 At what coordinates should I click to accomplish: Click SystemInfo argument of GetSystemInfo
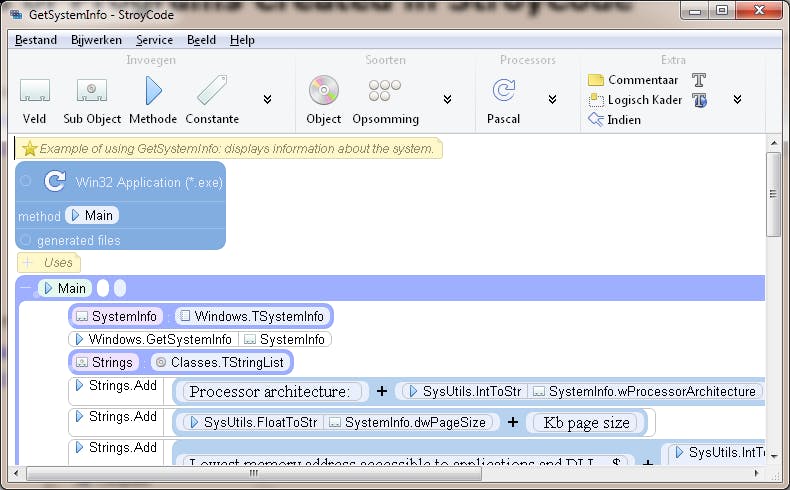pos(285,339)
